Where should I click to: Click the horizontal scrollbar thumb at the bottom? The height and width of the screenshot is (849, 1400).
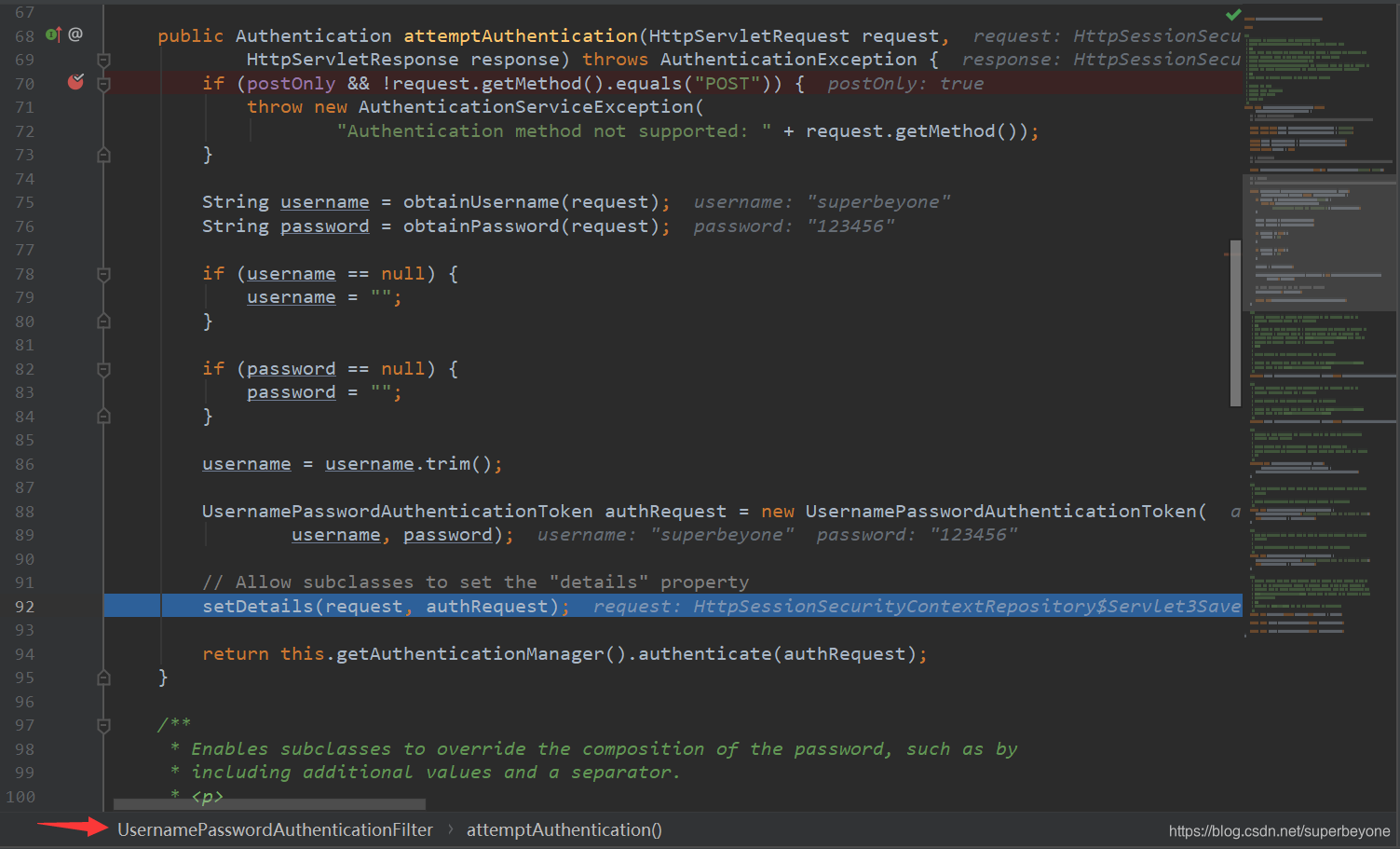(269, 803)
